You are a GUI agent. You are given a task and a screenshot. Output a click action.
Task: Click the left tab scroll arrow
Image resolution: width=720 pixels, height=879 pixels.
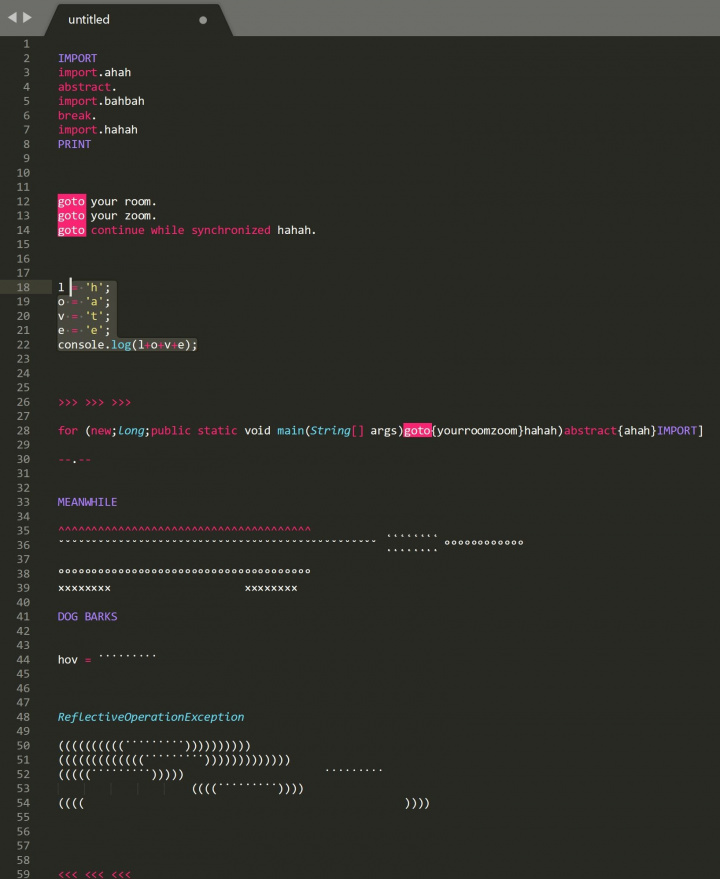point(12,18)
